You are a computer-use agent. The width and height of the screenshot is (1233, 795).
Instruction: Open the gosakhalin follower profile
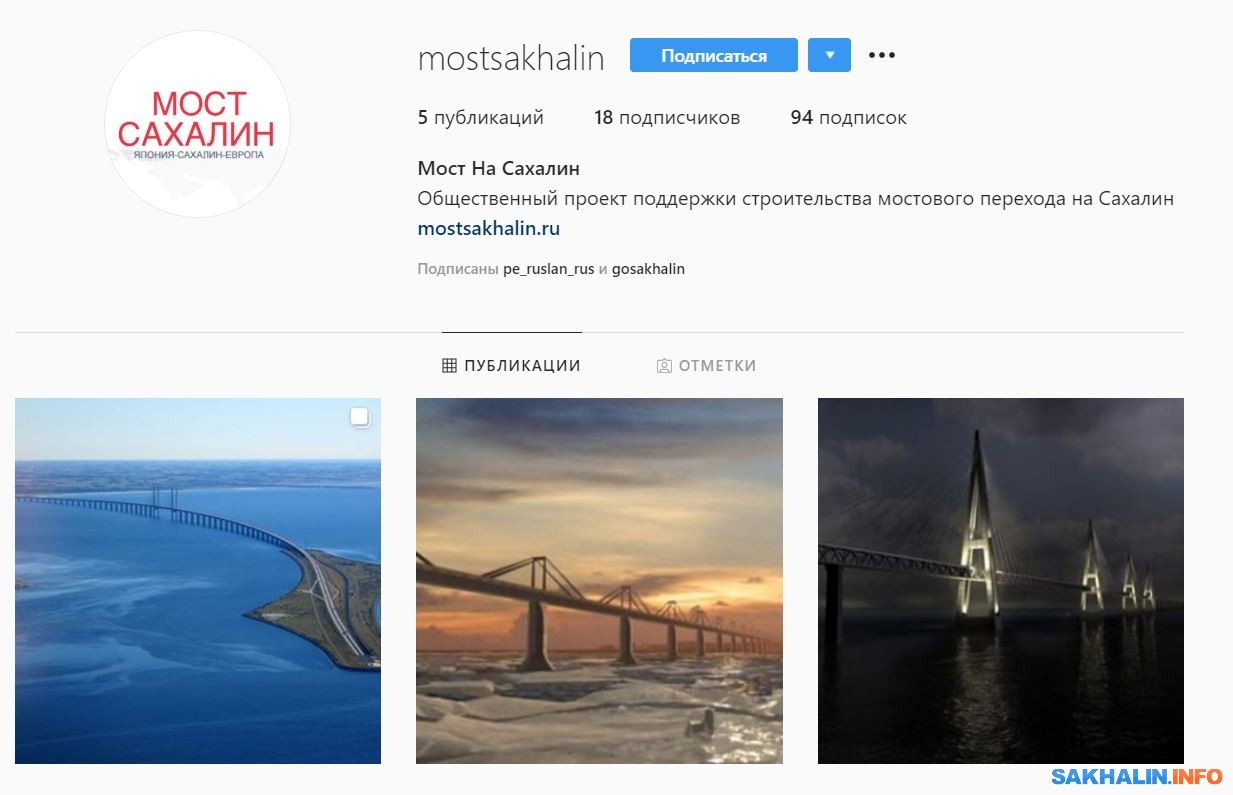pos(648,269)
